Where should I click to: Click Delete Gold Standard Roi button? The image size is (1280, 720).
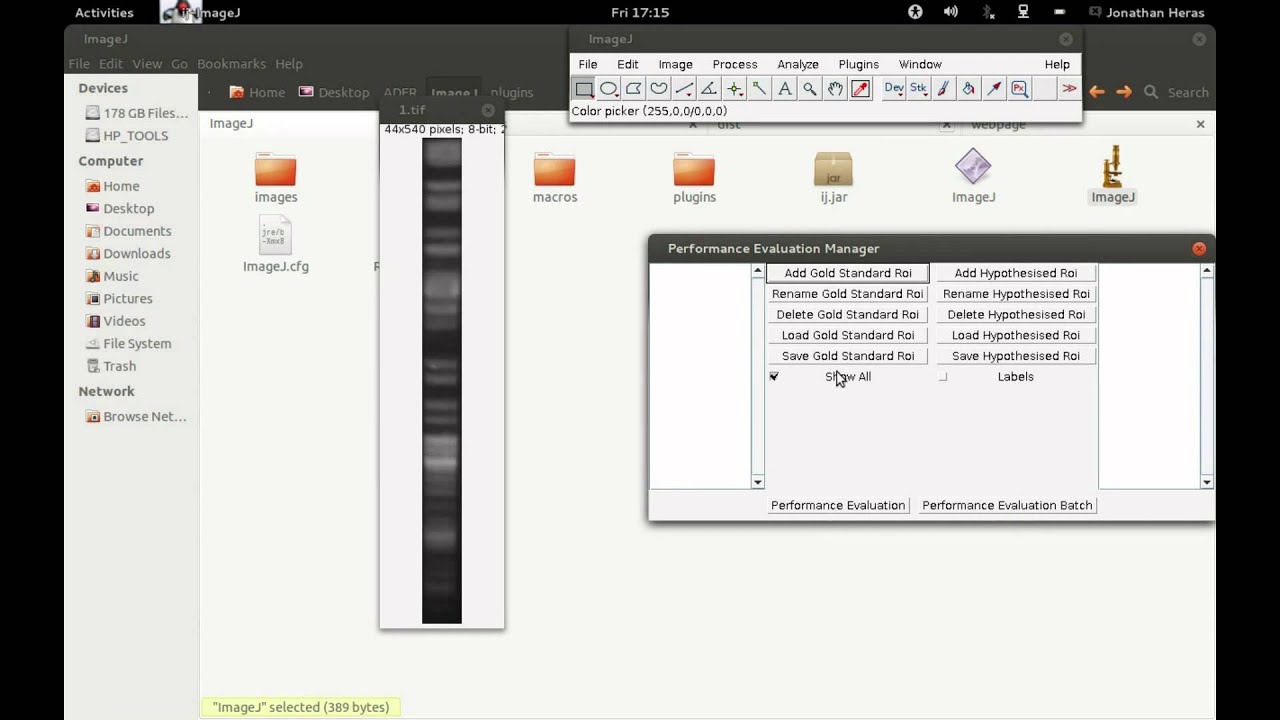(848, 314)
